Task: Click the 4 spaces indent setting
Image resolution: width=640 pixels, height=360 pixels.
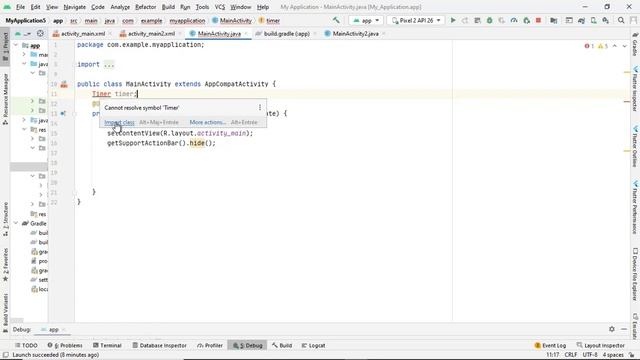Action: (x=613, y=355)
